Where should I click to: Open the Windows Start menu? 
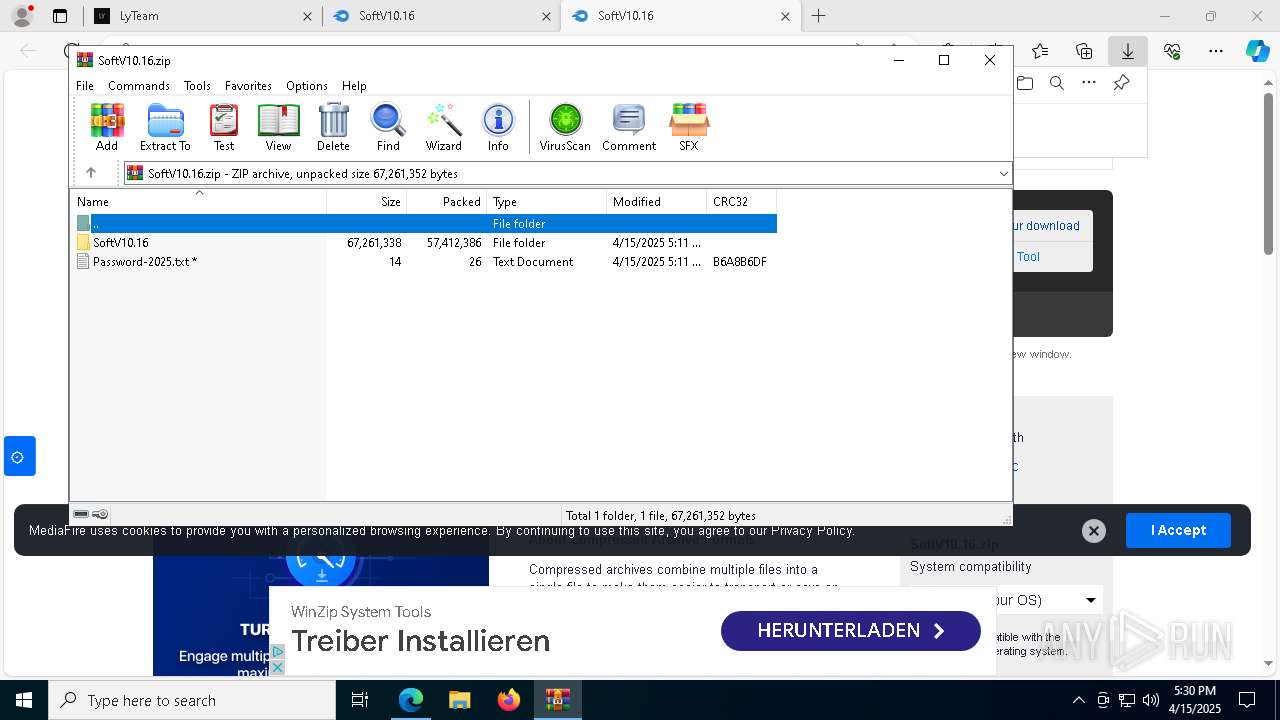point(24,700)
